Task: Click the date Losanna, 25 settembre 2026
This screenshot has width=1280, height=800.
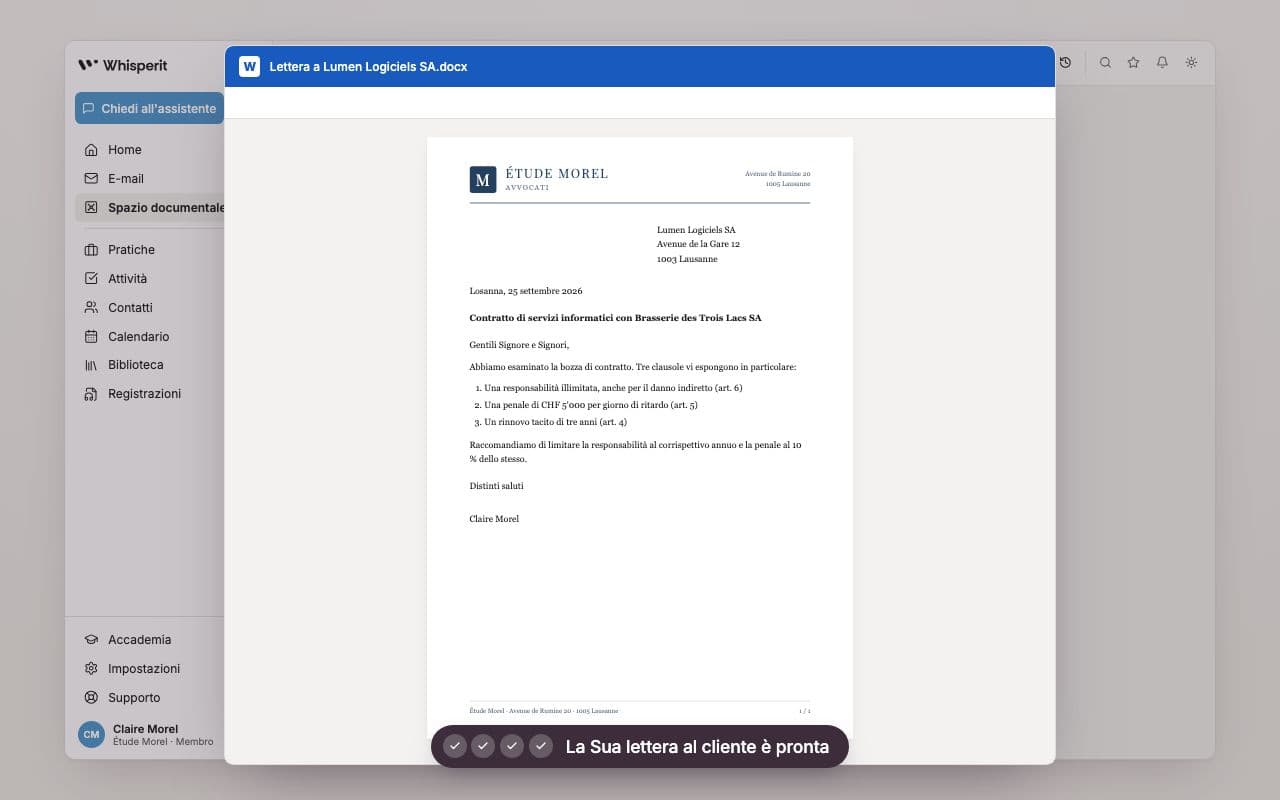Action: pyautogui.click(x=526, y=291)
